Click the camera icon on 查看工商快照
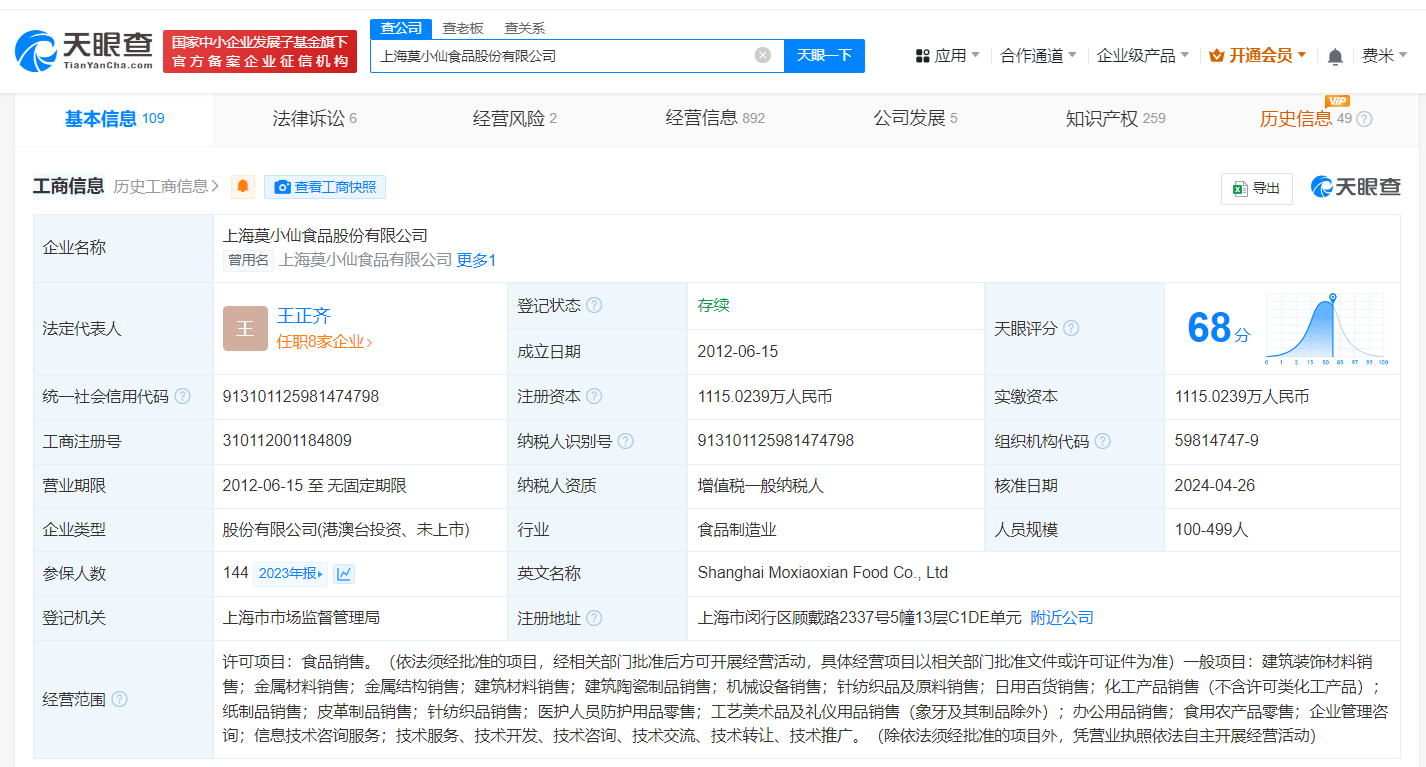The height and width of the screenshot is (767, 1426). click(283, 187)
